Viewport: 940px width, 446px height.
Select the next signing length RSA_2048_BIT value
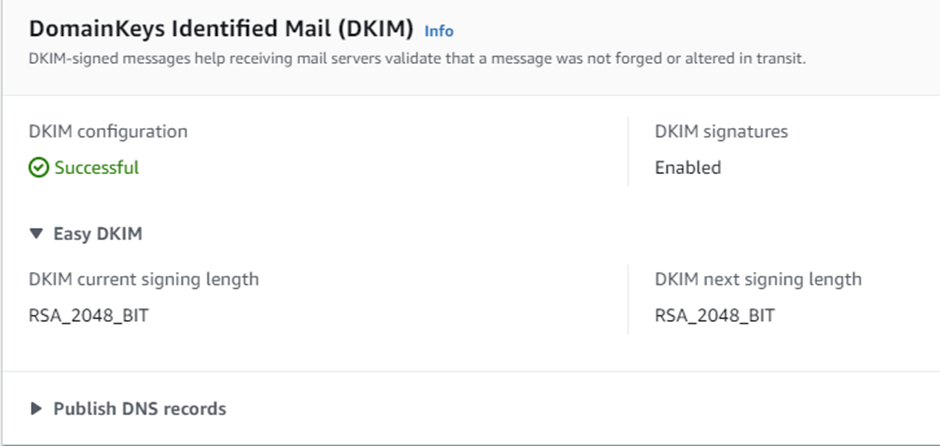[715, 316]
